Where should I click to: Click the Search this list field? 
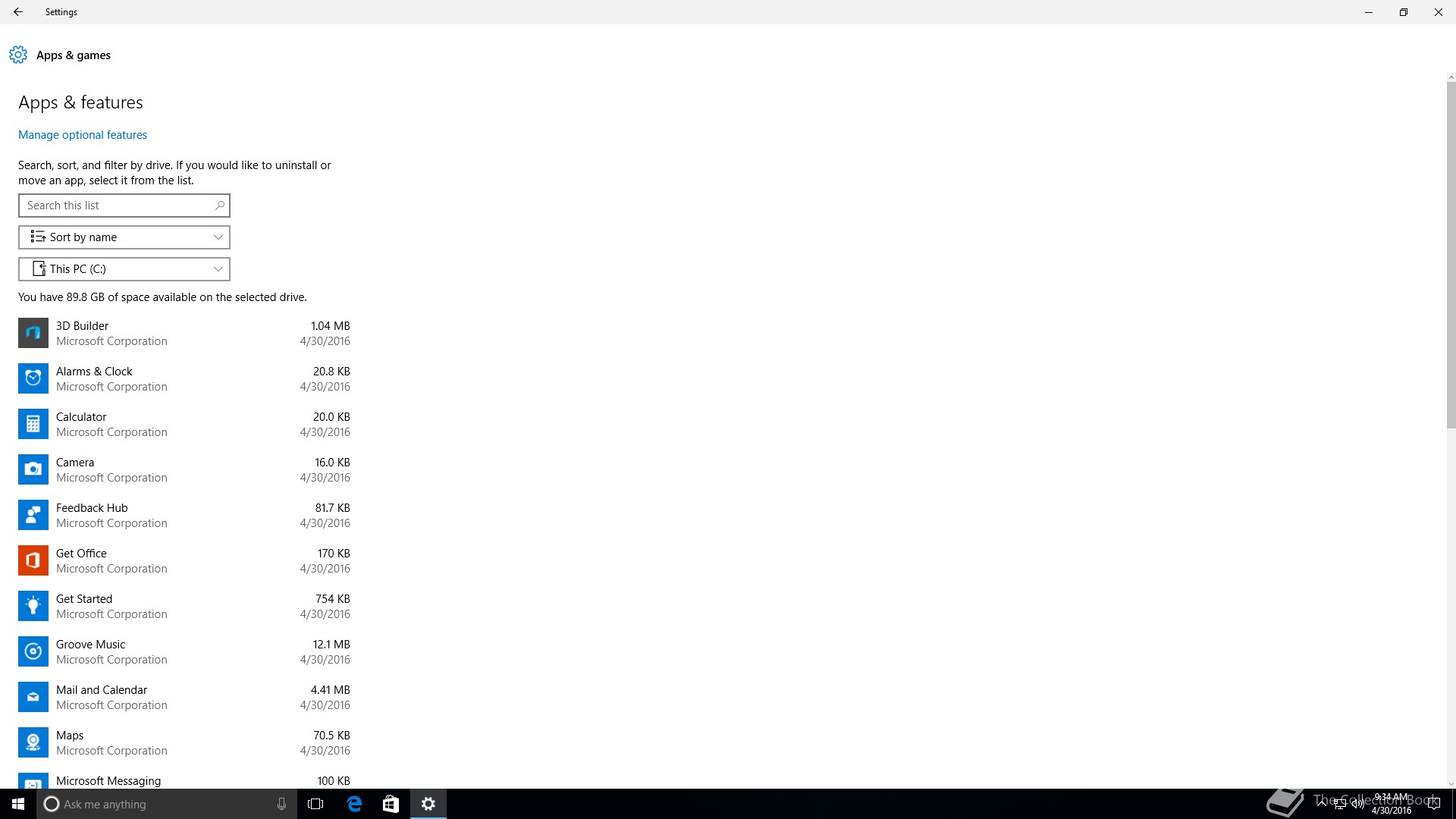(124, 206)
